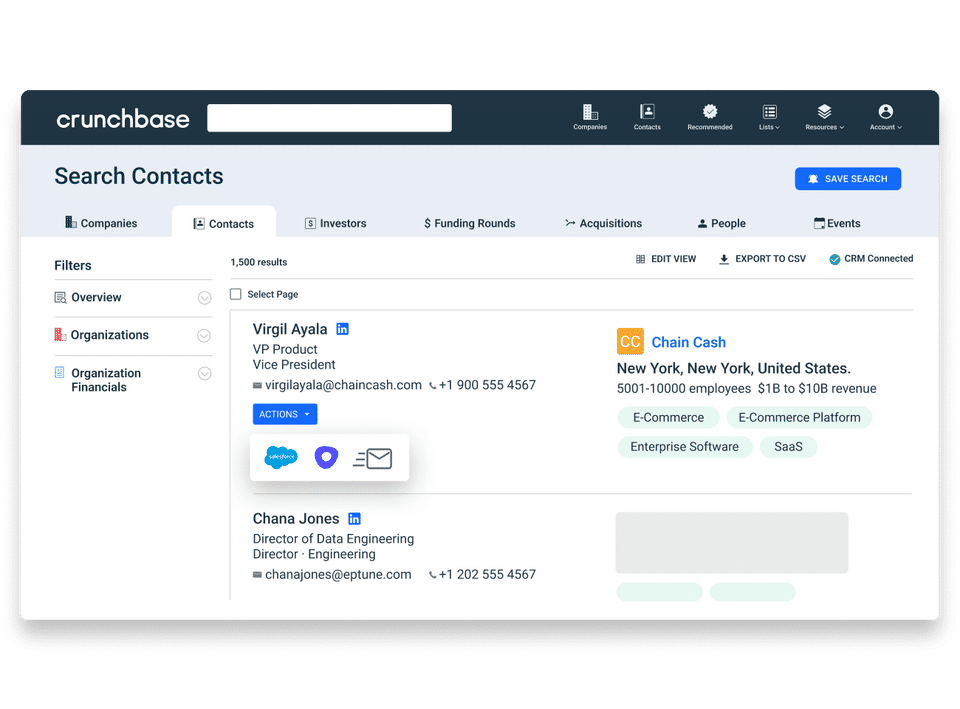960x709 pixels.
Task: Click the Filters heading
Action: (x=73, y=266)
